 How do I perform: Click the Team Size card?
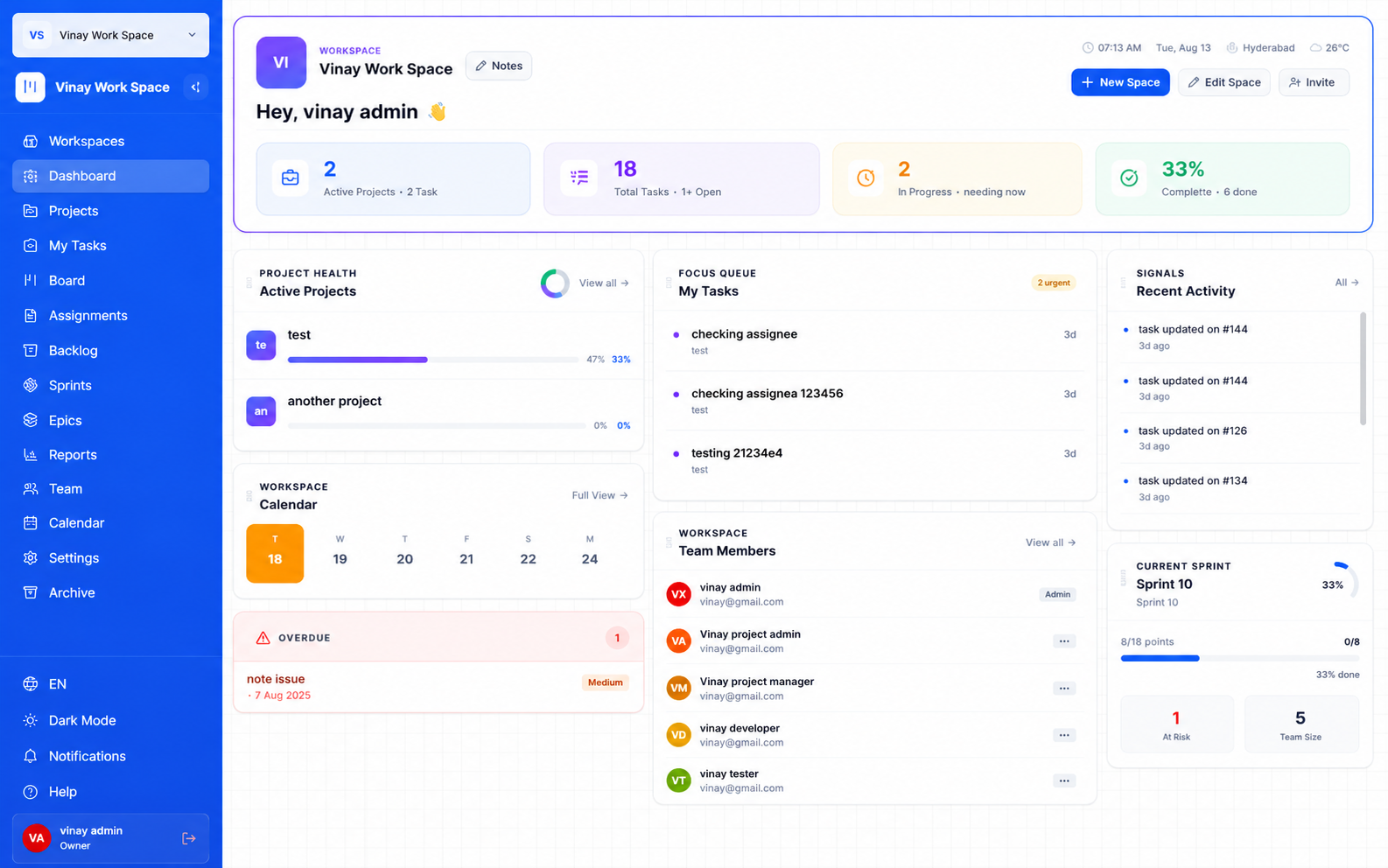pyautogui.click(x=1301, y=724)
